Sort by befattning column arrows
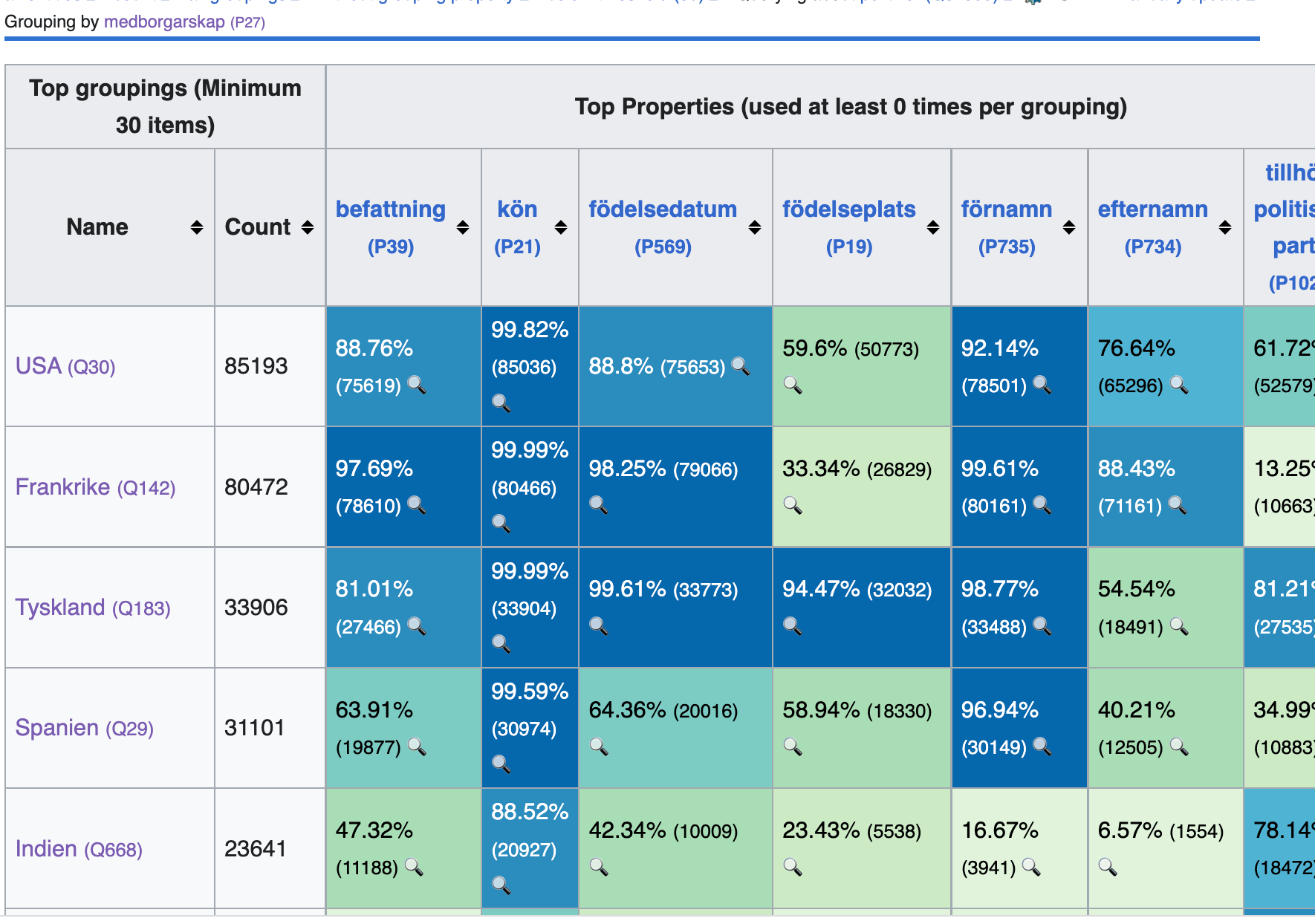Screen dimensions: 1315x924 coord(462,227)
